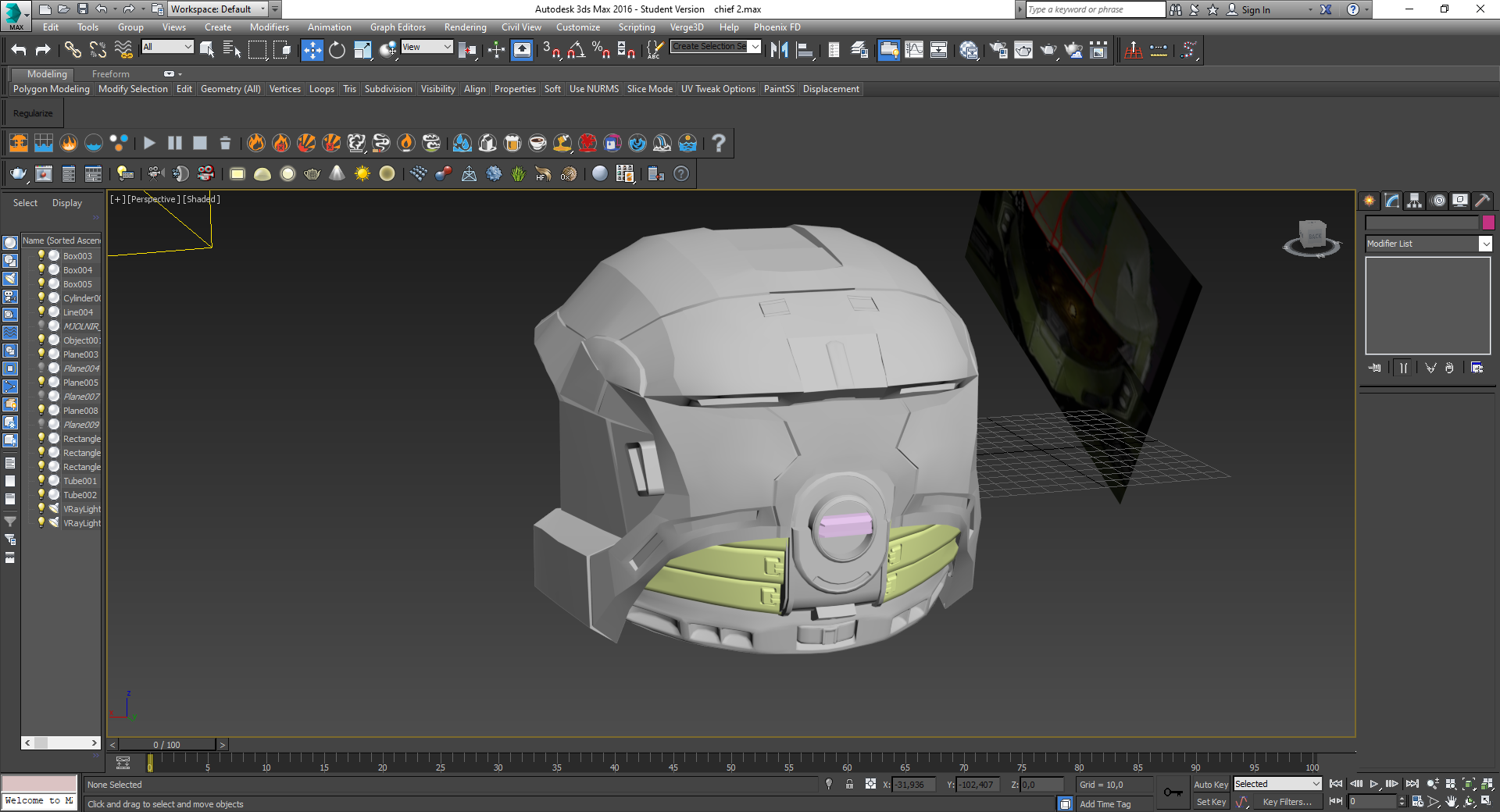Toggle visibility of Line004 lightbulb
This screenshot has width=1500, height=812.
click(41, 312)
